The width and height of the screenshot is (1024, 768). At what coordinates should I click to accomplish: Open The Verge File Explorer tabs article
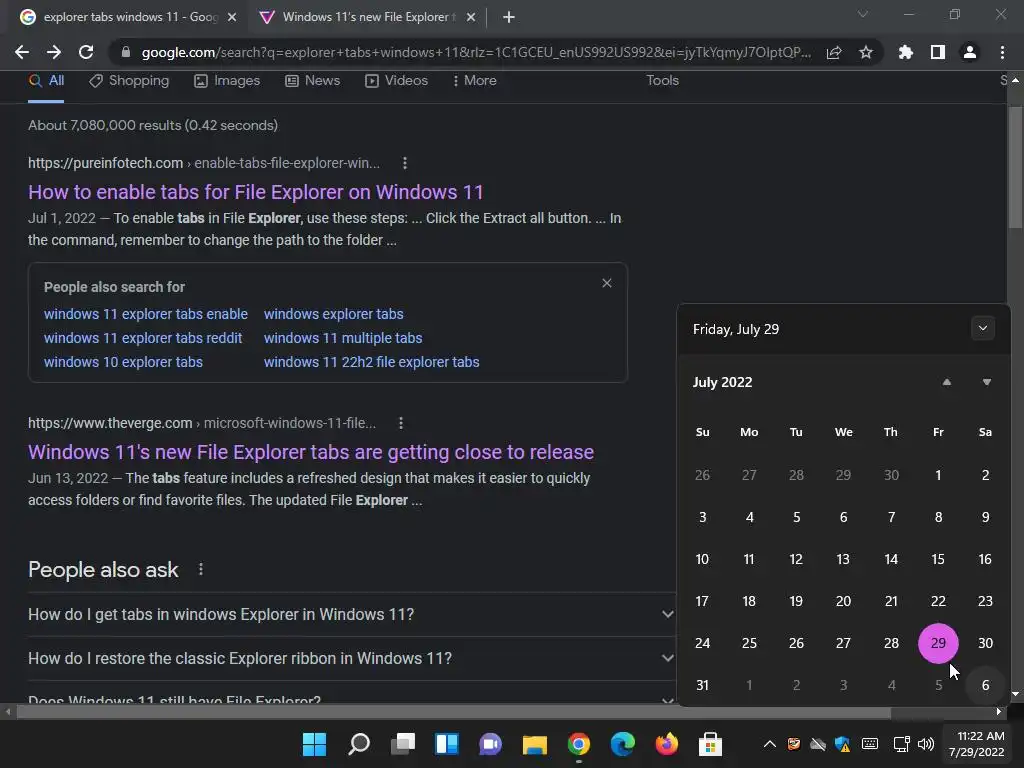311,452
